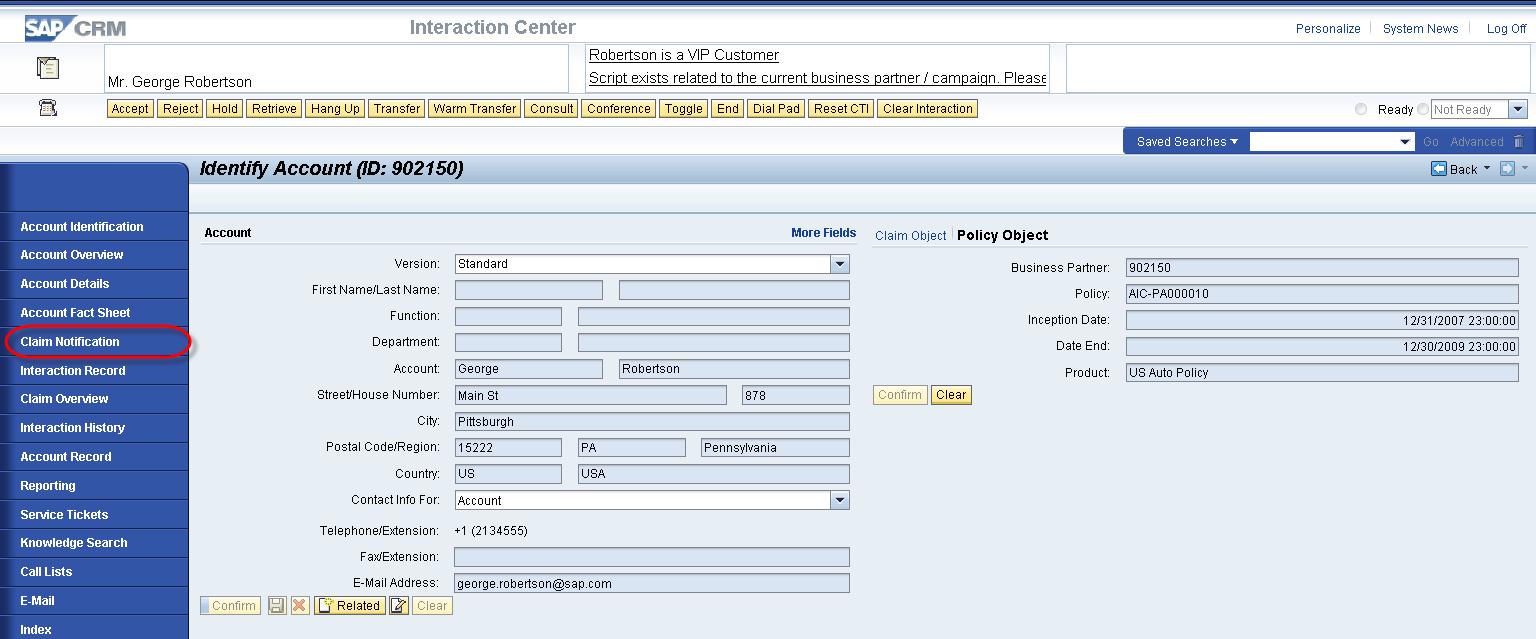Click the Consult button

[552, 109]
